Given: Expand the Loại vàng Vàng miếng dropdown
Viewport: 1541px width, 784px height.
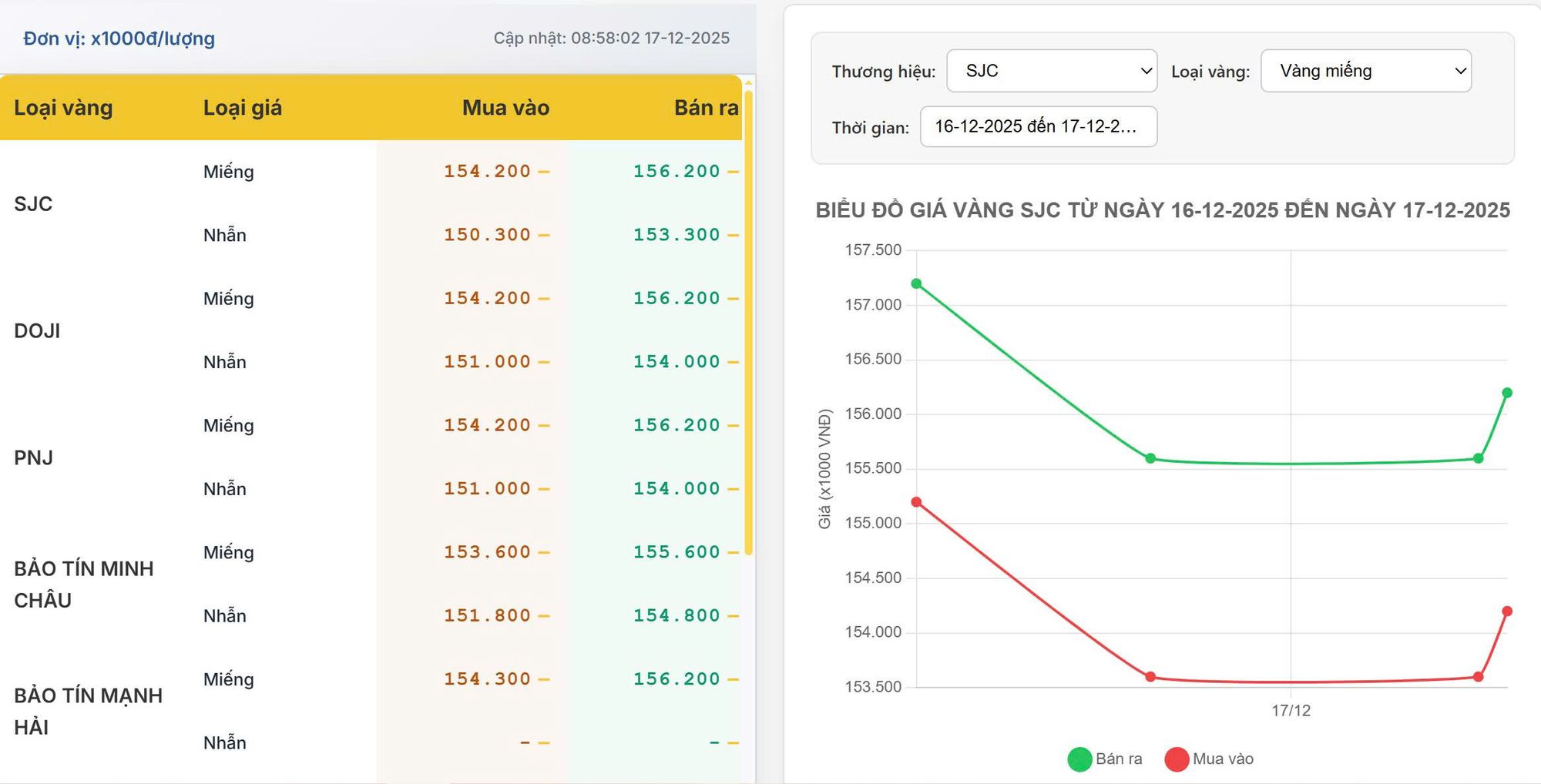Looking at the screenshot, I should (x=1365, y=71).
